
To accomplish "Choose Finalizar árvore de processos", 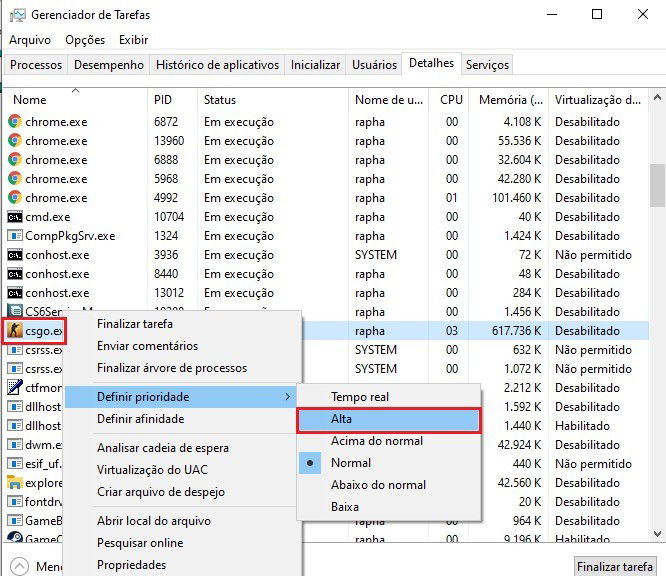I will point(171,368).
